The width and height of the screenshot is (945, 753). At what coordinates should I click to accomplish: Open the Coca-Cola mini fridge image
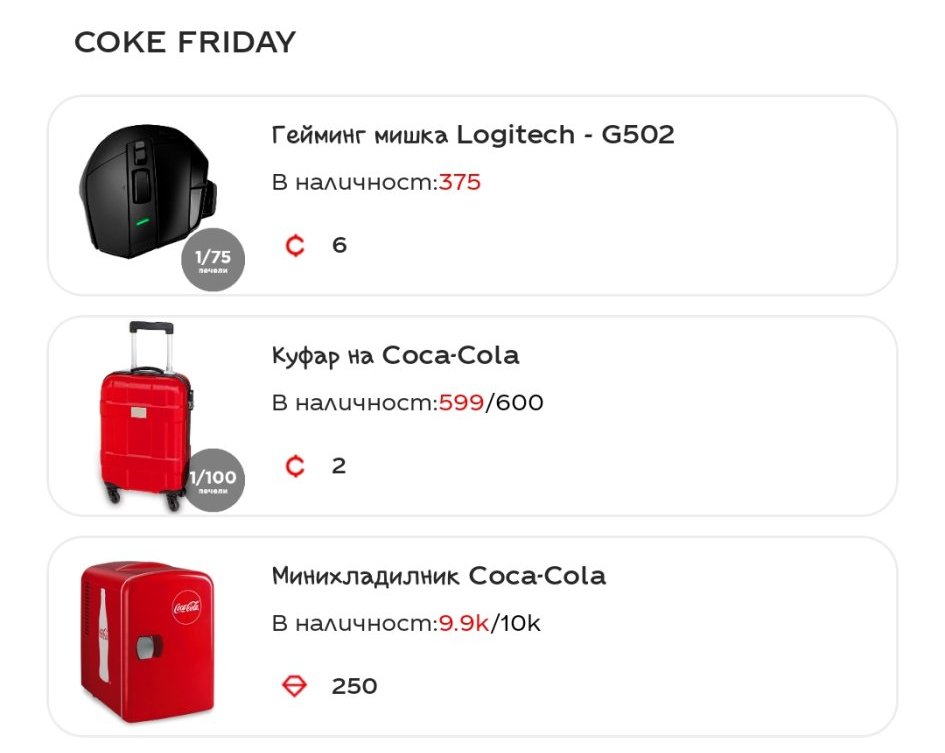click(x=147, y=640)
